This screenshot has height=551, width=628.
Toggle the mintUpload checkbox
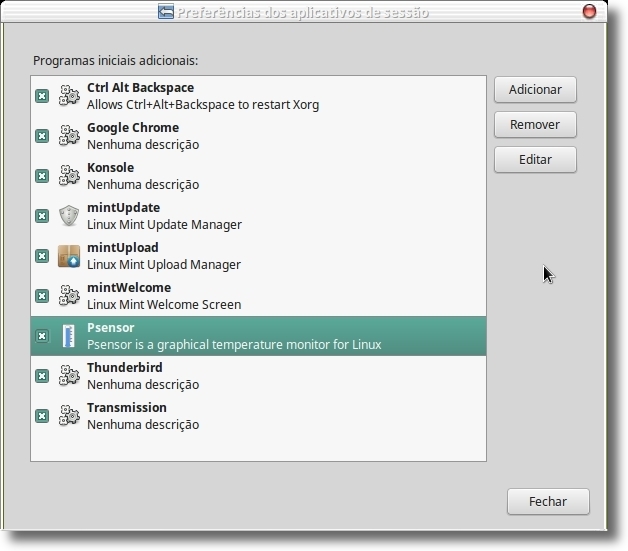(x=42, y=256)
